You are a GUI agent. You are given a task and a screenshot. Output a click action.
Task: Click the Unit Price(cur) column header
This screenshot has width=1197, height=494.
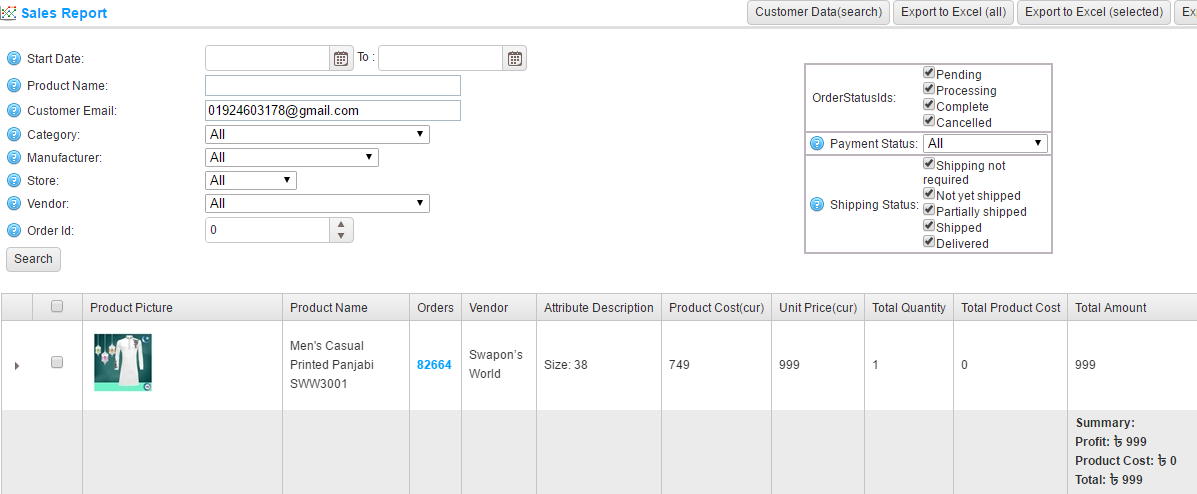[818, 308]
